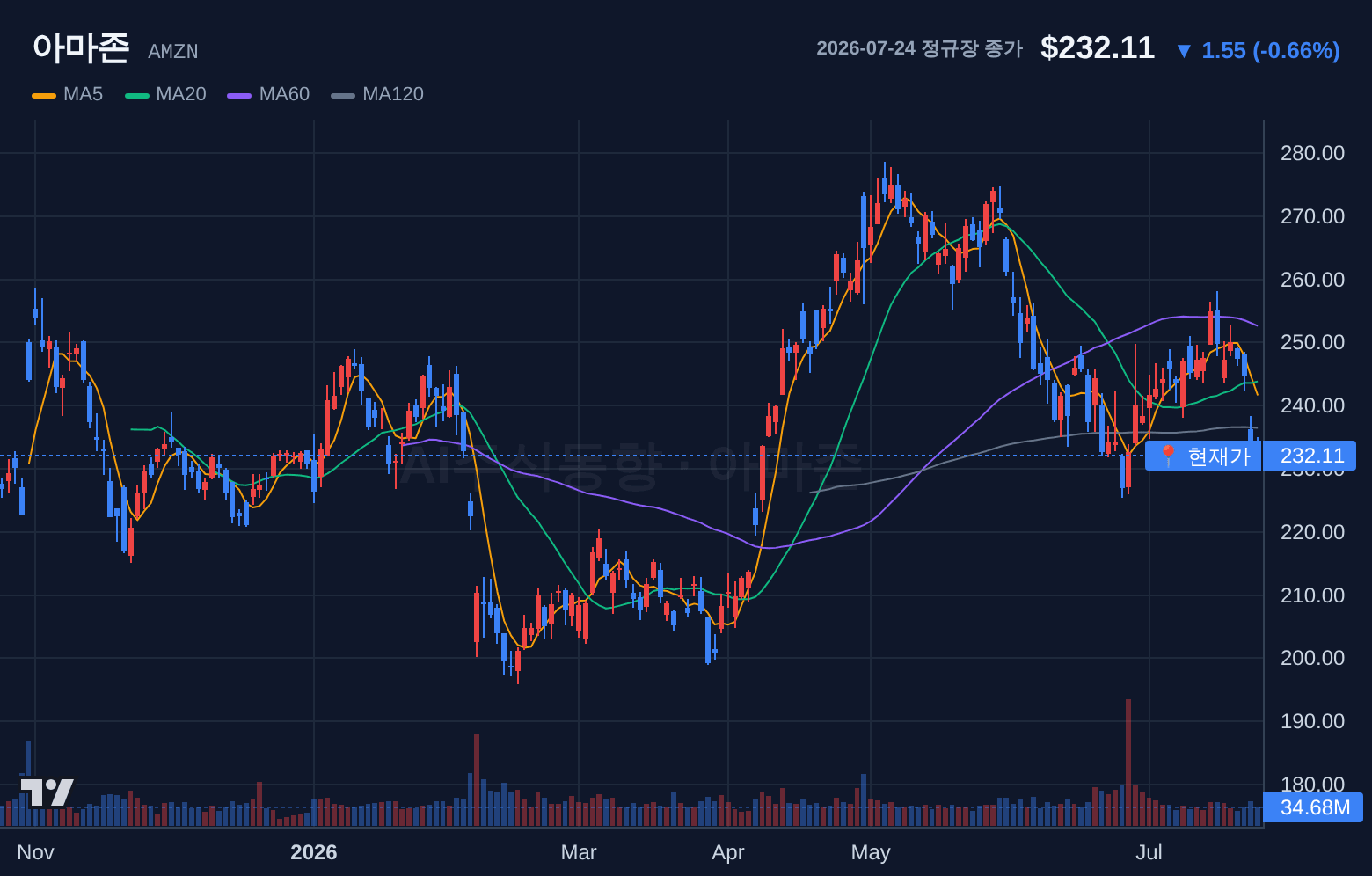This screenshot has width=1372, height=876.
Task: Click the 210.00 price axis label
Action: click(x=1312, y=595)
